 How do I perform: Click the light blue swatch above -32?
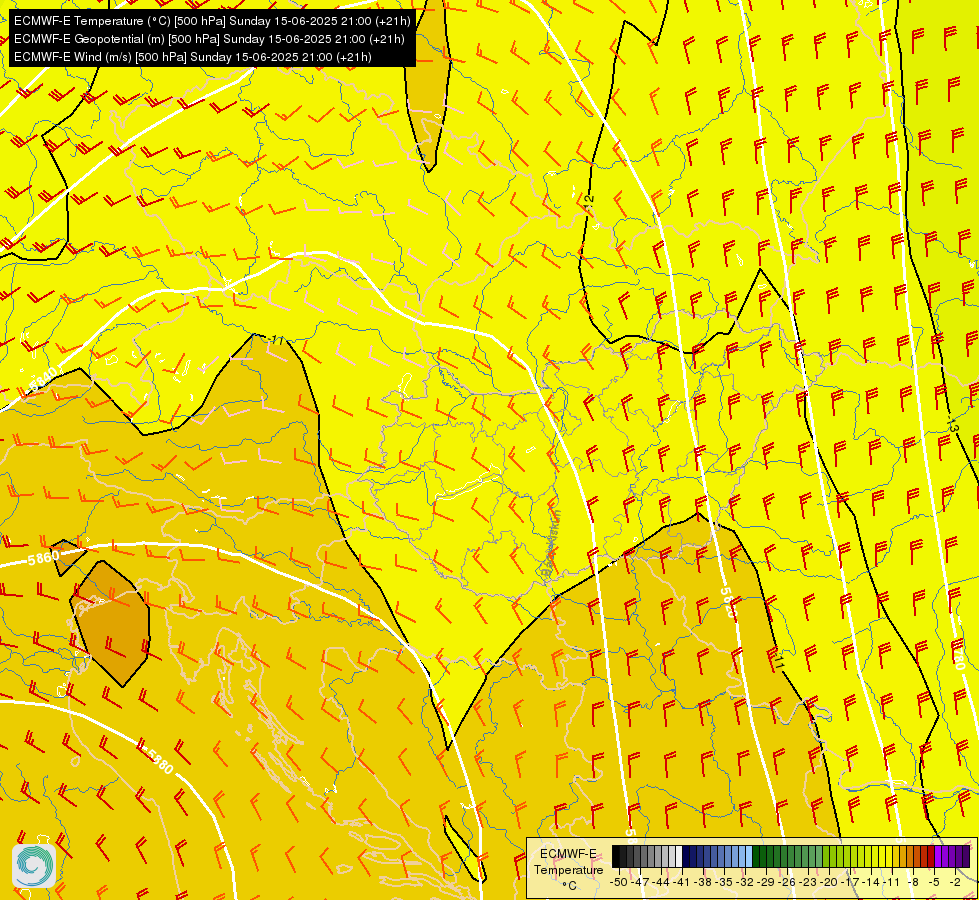point(749,857)
